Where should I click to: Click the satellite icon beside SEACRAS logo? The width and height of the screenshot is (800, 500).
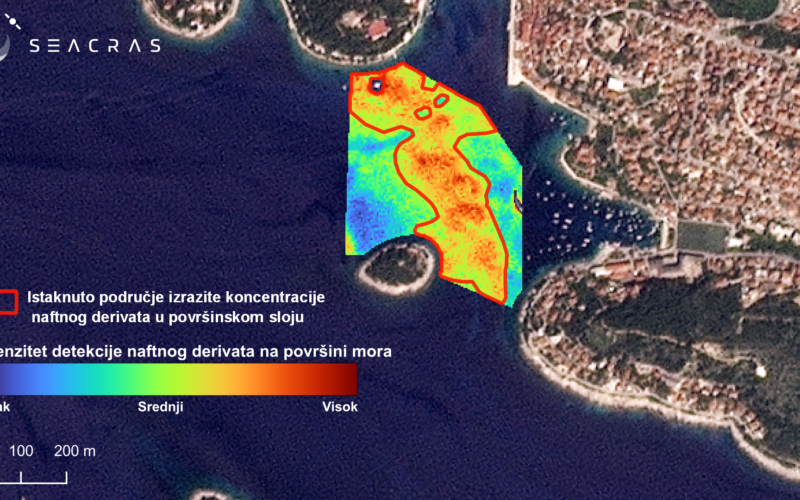[5, 42]
